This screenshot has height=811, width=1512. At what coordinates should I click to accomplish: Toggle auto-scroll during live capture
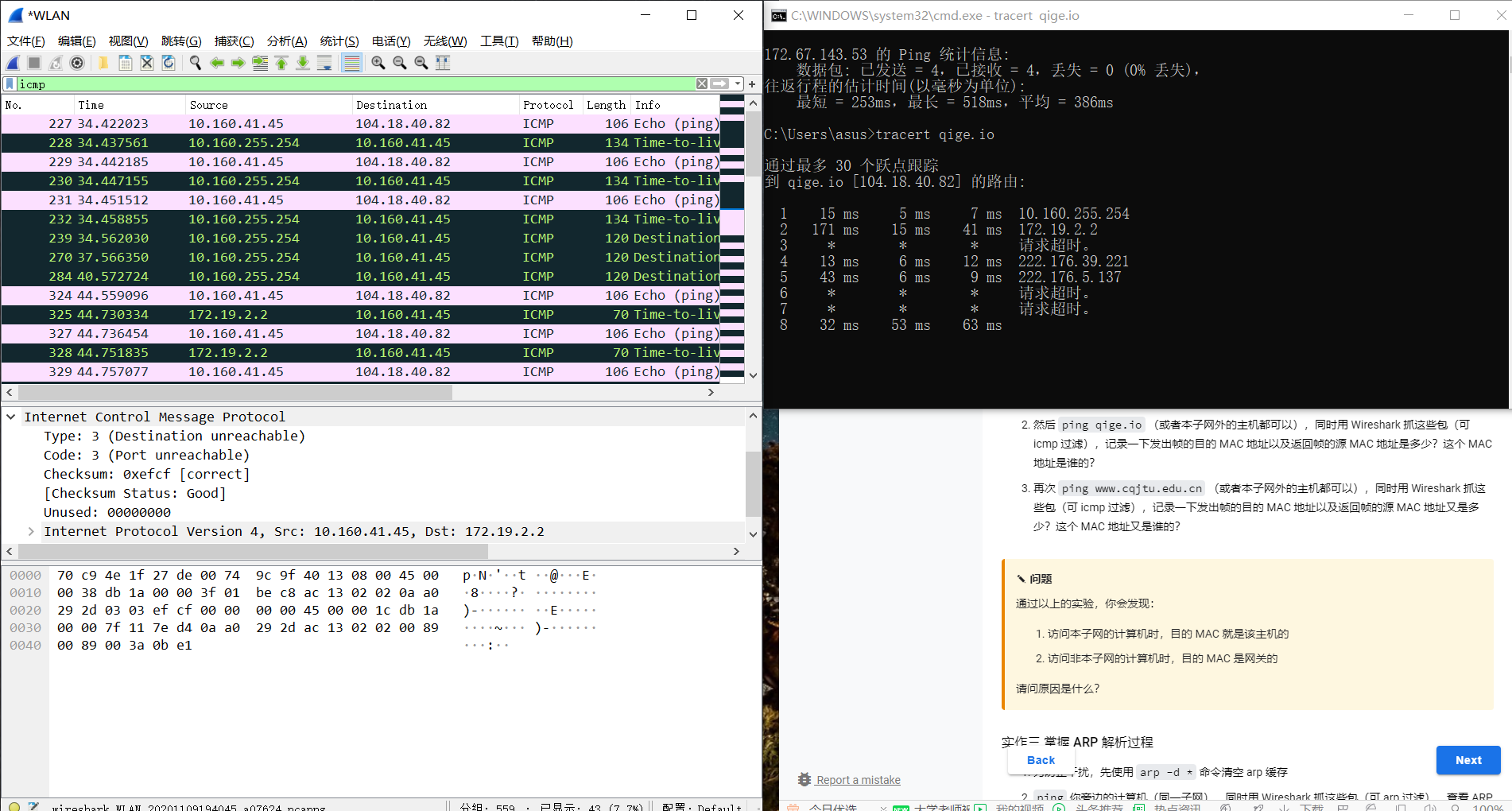[324, 63]
